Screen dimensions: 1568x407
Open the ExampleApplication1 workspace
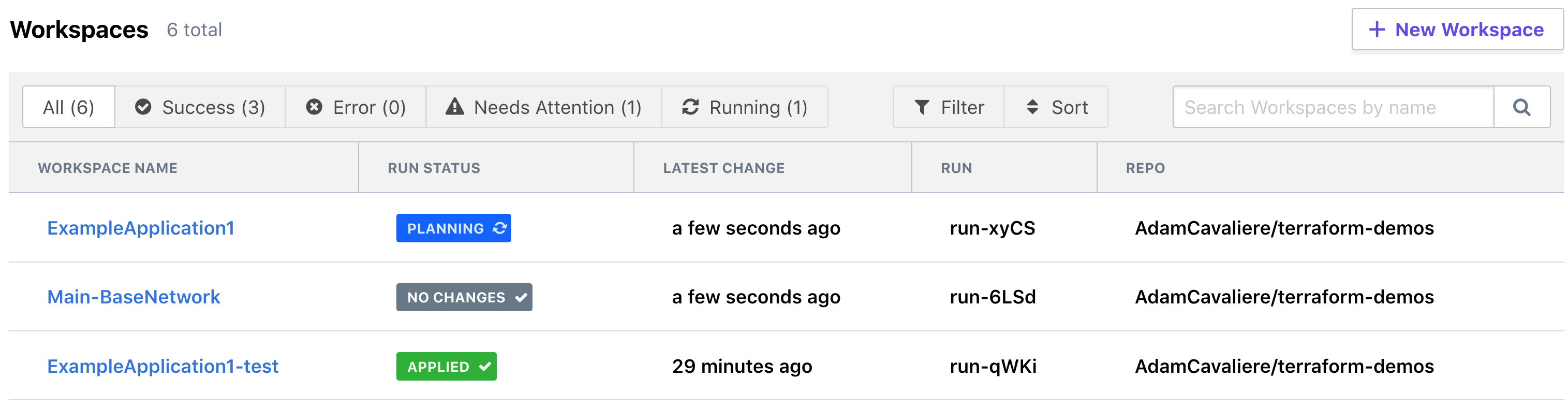click(141, 228)
